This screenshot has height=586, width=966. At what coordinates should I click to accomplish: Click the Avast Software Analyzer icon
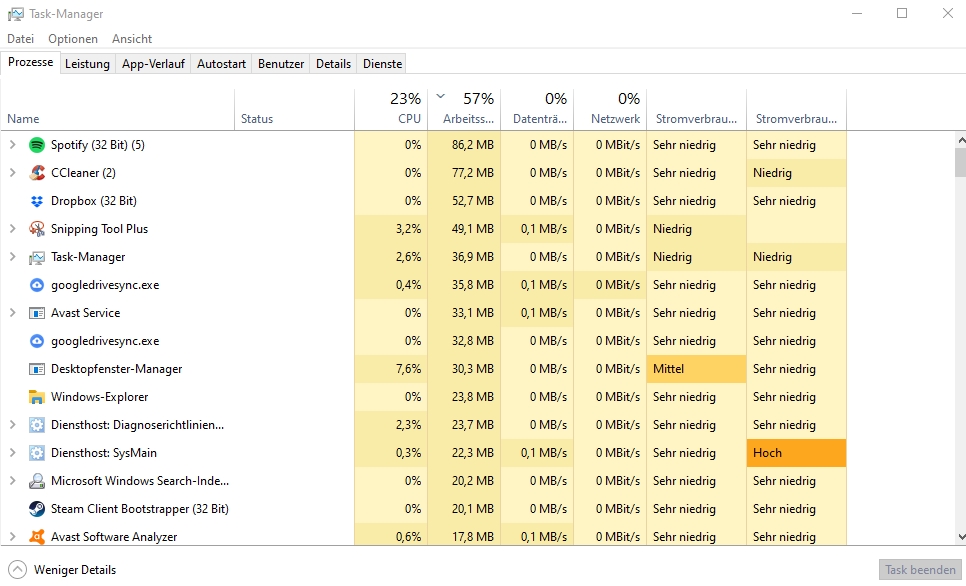pyautogui.click(x=37, y=537)
